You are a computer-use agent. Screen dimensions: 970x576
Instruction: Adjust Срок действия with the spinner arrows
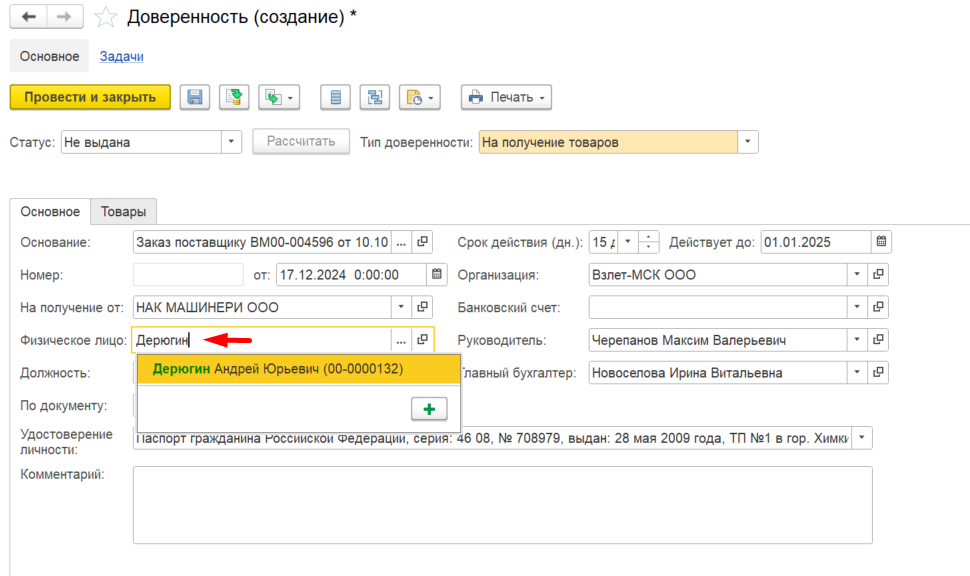[648, 242]
